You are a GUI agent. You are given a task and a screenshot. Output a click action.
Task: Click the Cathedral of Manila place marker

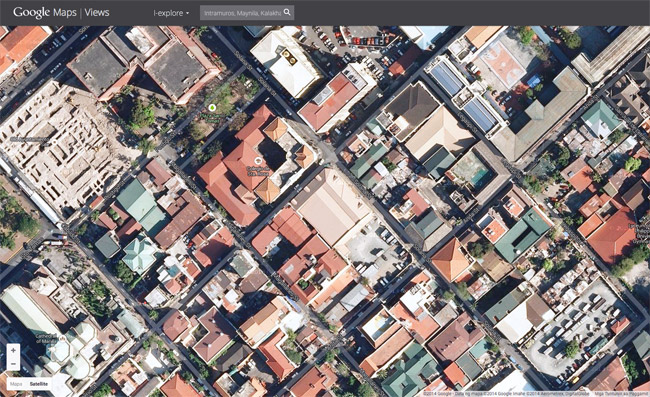point(63,339)
